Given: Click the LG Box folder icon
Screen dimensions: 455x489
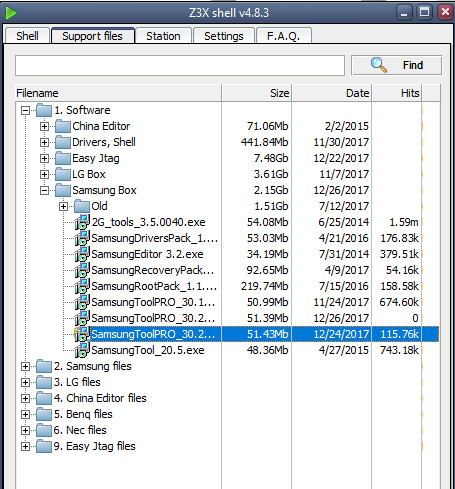Looking at the screenshot, I should (63, 174).
